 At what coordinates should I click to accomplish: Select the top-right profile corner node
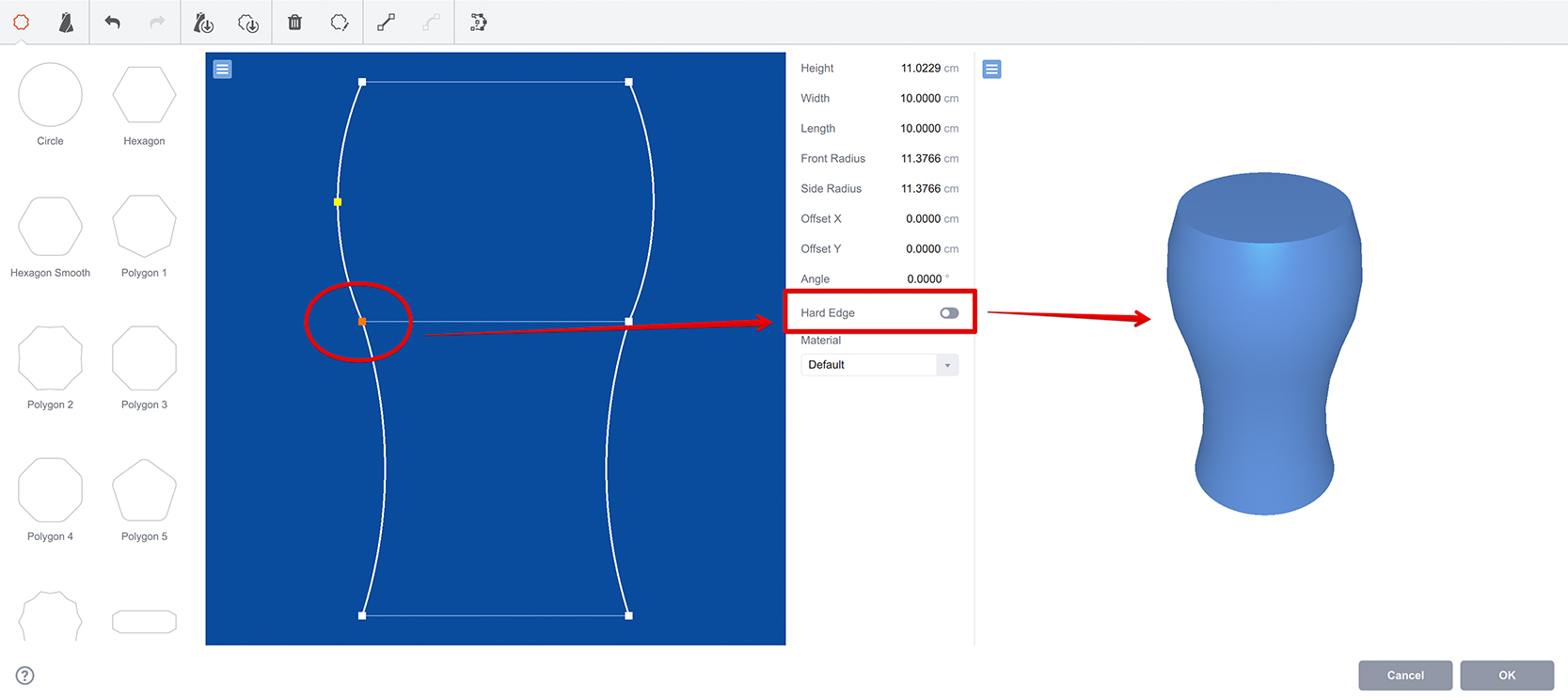tap(628, 83)
